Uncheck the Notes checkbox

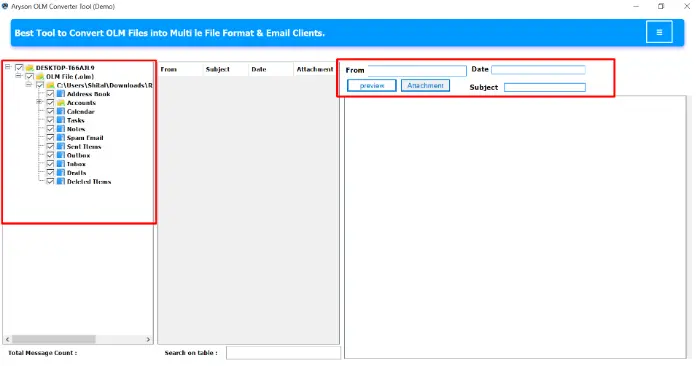pos(50,129)
